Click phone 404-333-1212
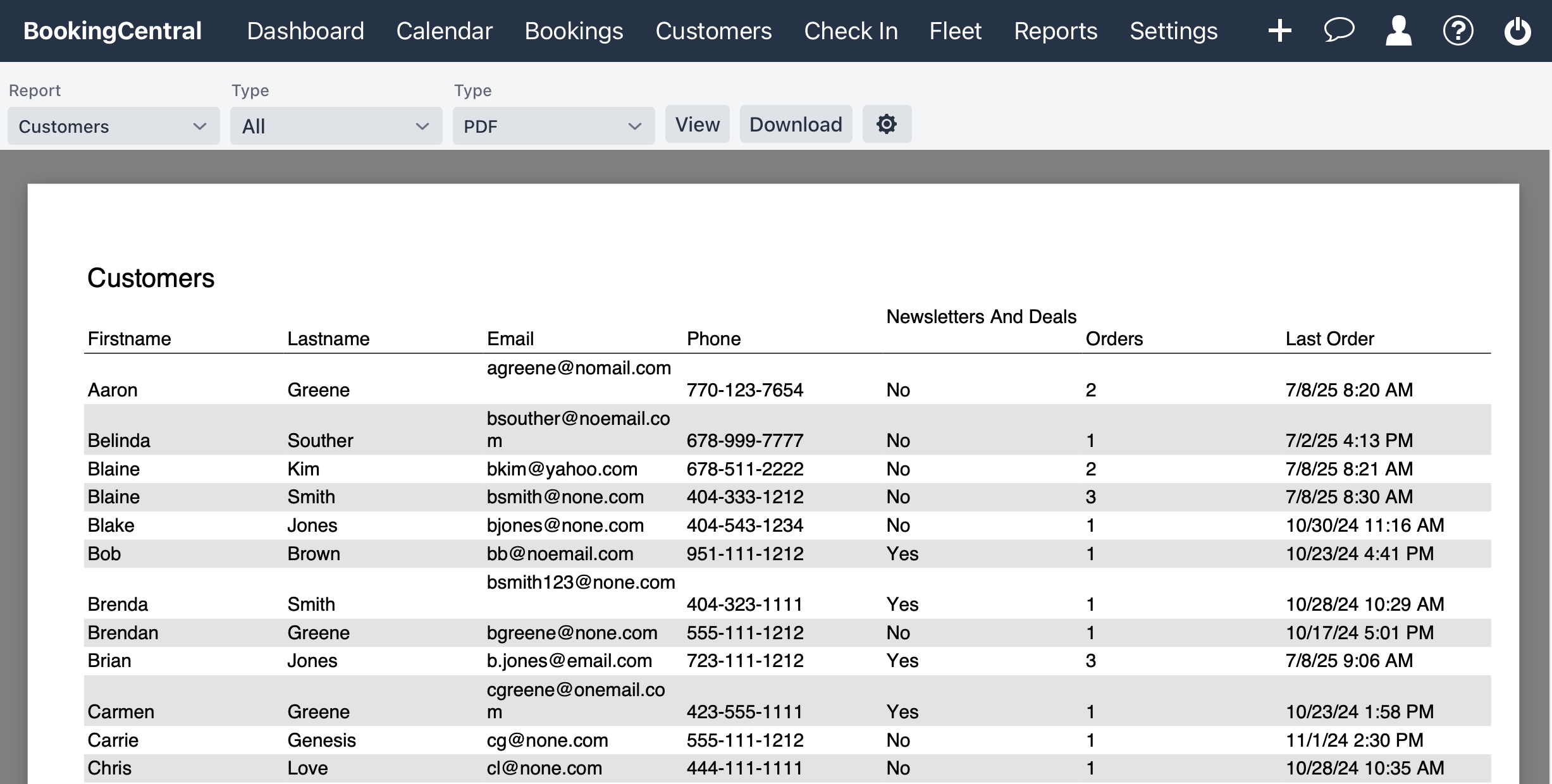Viewport: 1552px width, 784px height. click(x=745, y=497)
